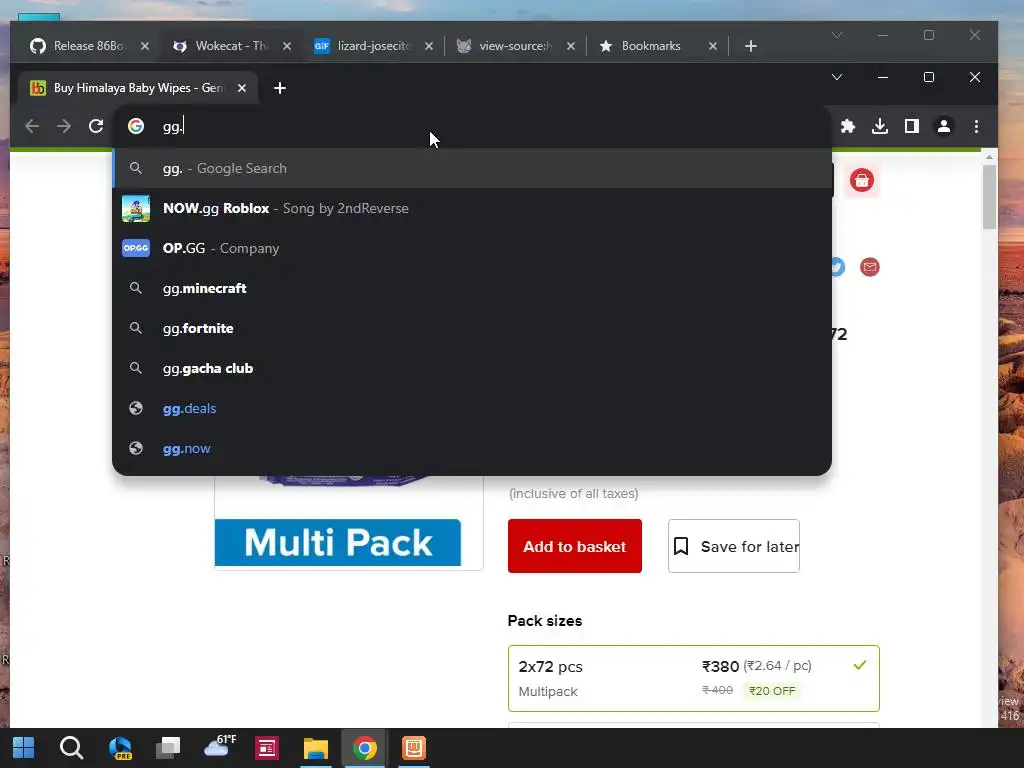1024x768 pixels.
Task: Select the gg.gacha club suggestion
Action: (x=472, y=368)
